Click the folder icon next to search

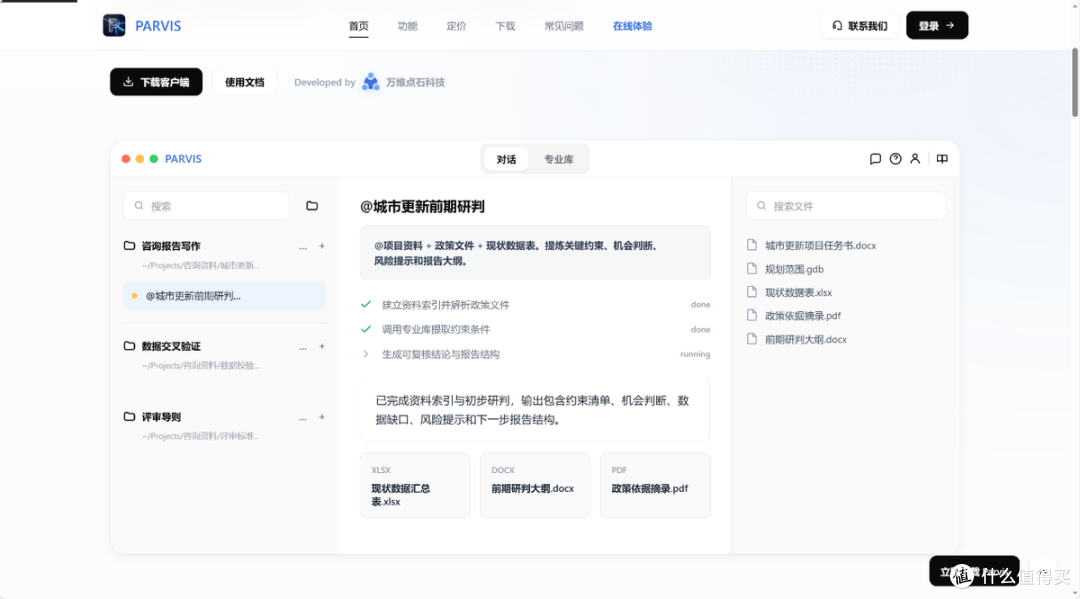point(312,206)
